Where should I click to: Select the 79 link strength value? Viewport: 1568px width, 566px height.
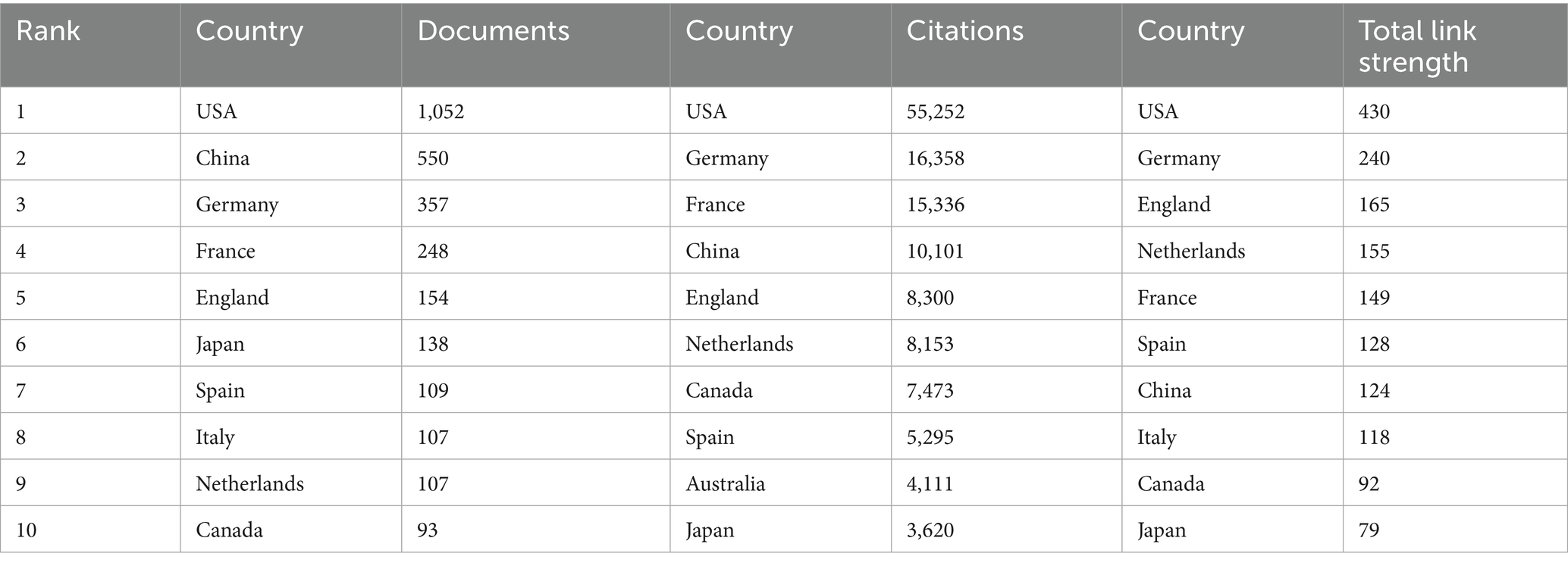point(1369,530)
